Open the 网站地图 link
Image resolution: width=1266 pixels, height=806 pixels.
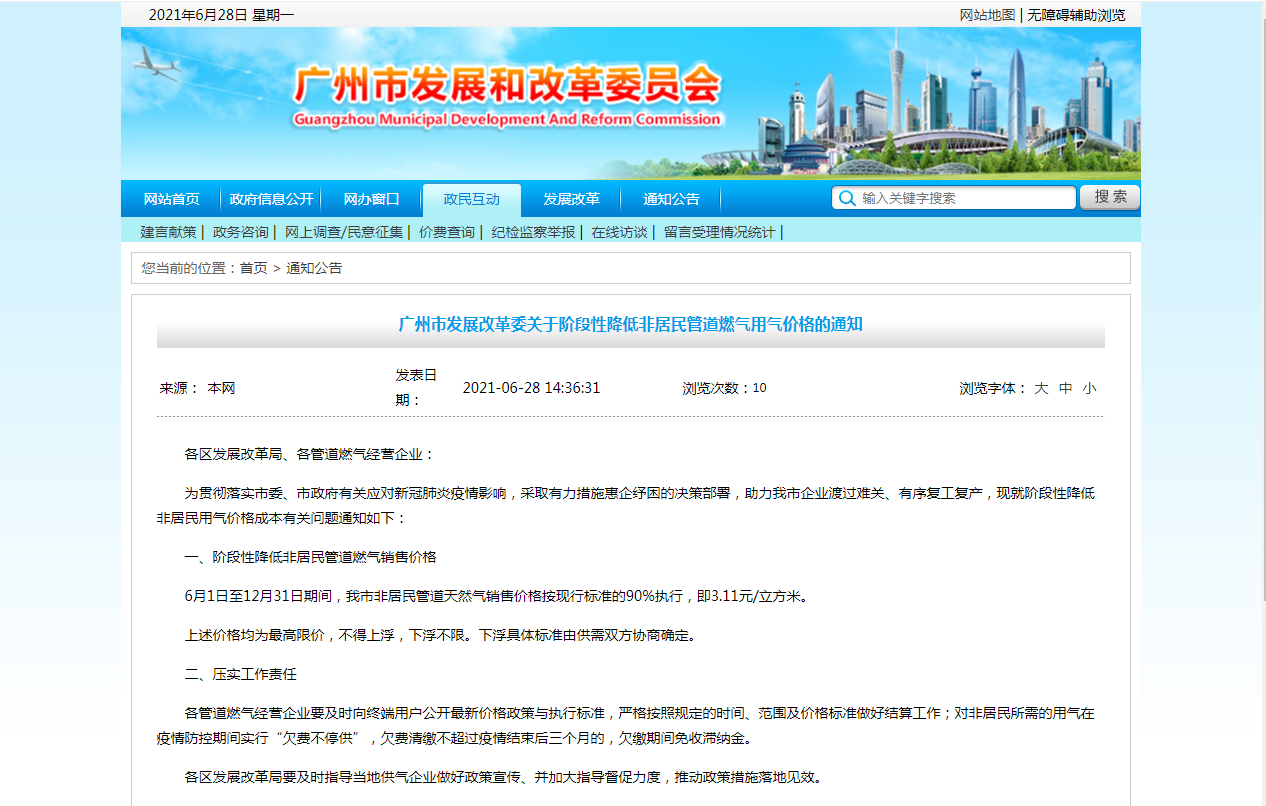987,15
